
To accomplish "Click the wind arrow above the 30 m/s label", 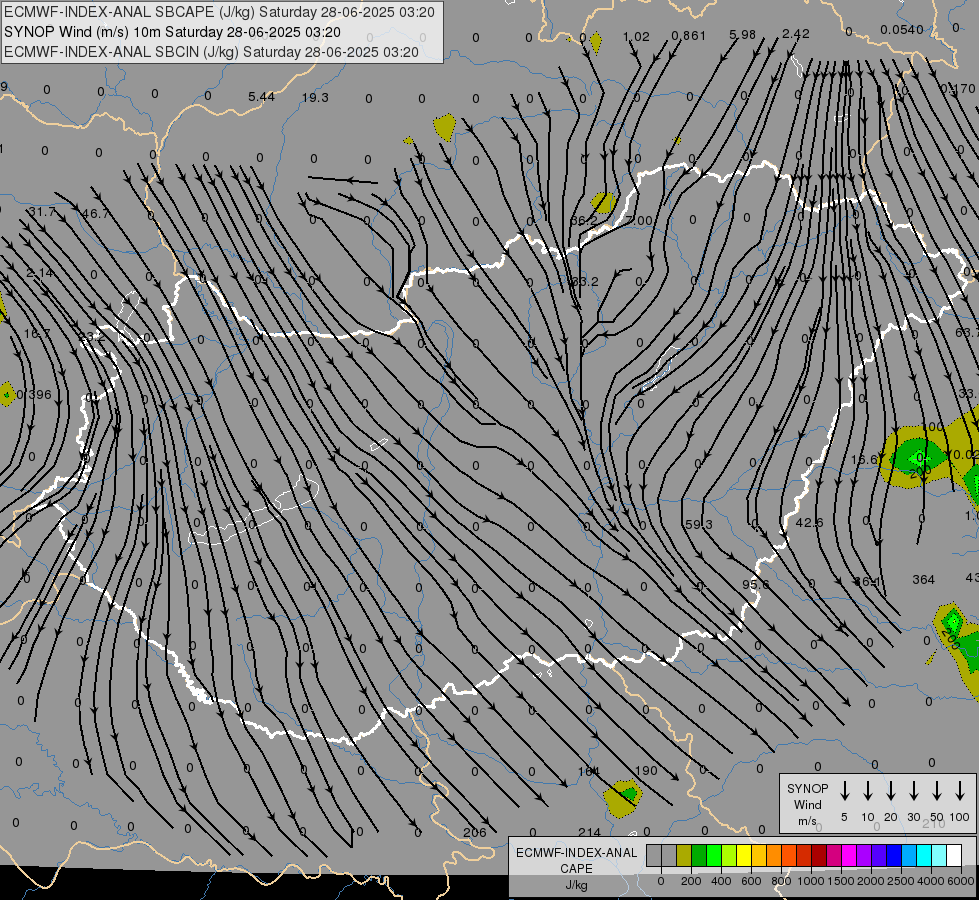I will (x=913, y=790).
